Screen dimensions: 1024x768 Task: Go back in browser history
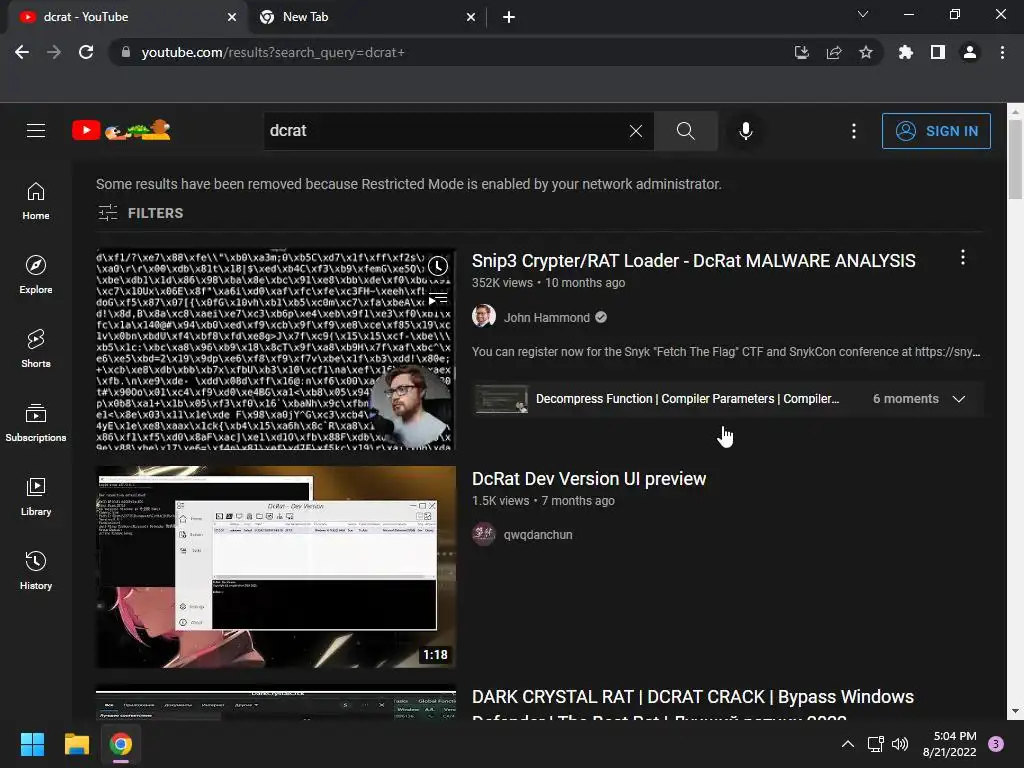(x=22, y=52)
